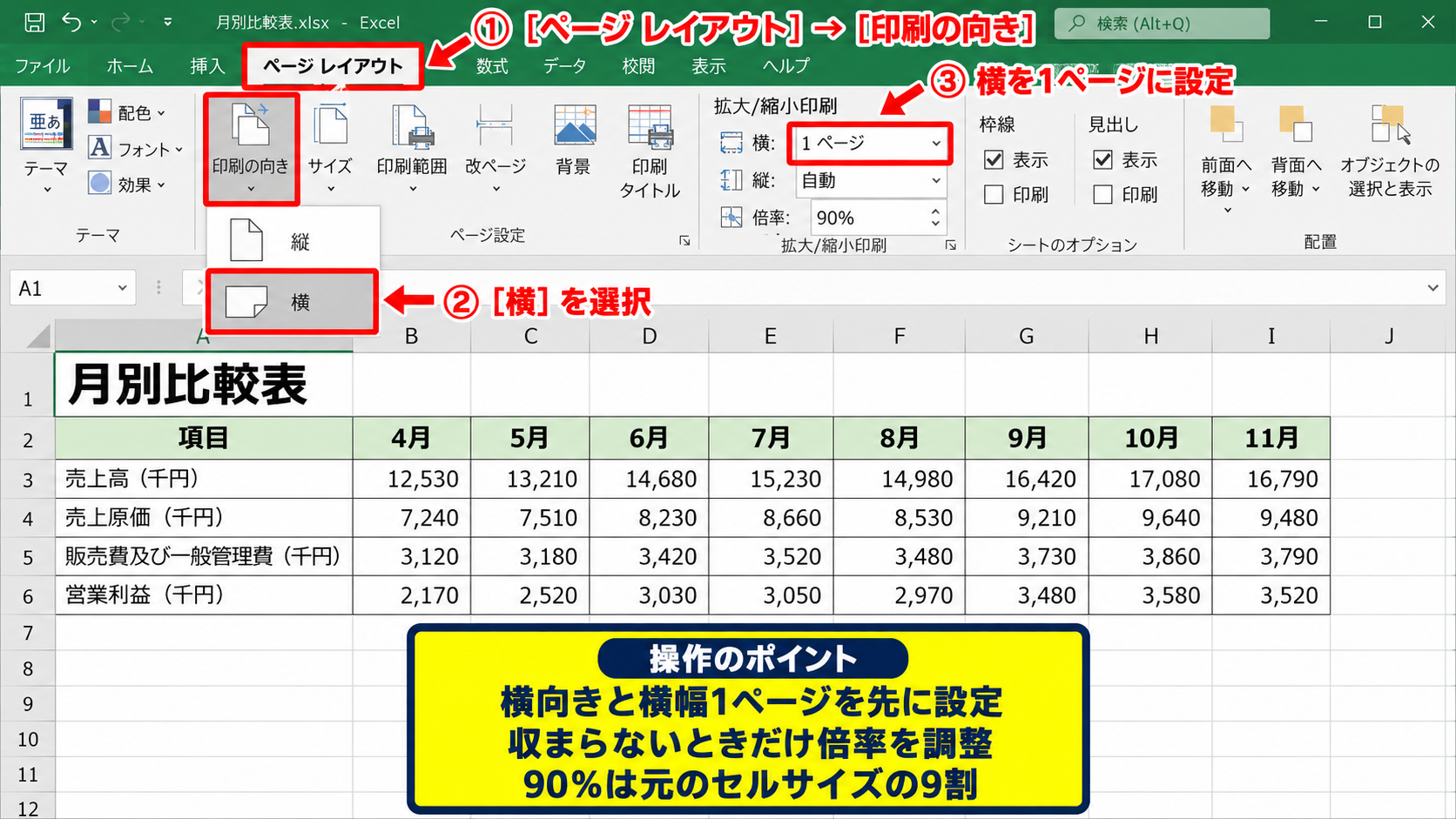Select the 11月 header cell
Viewport: 1456px width, 819px height.
pos(1271,438)
